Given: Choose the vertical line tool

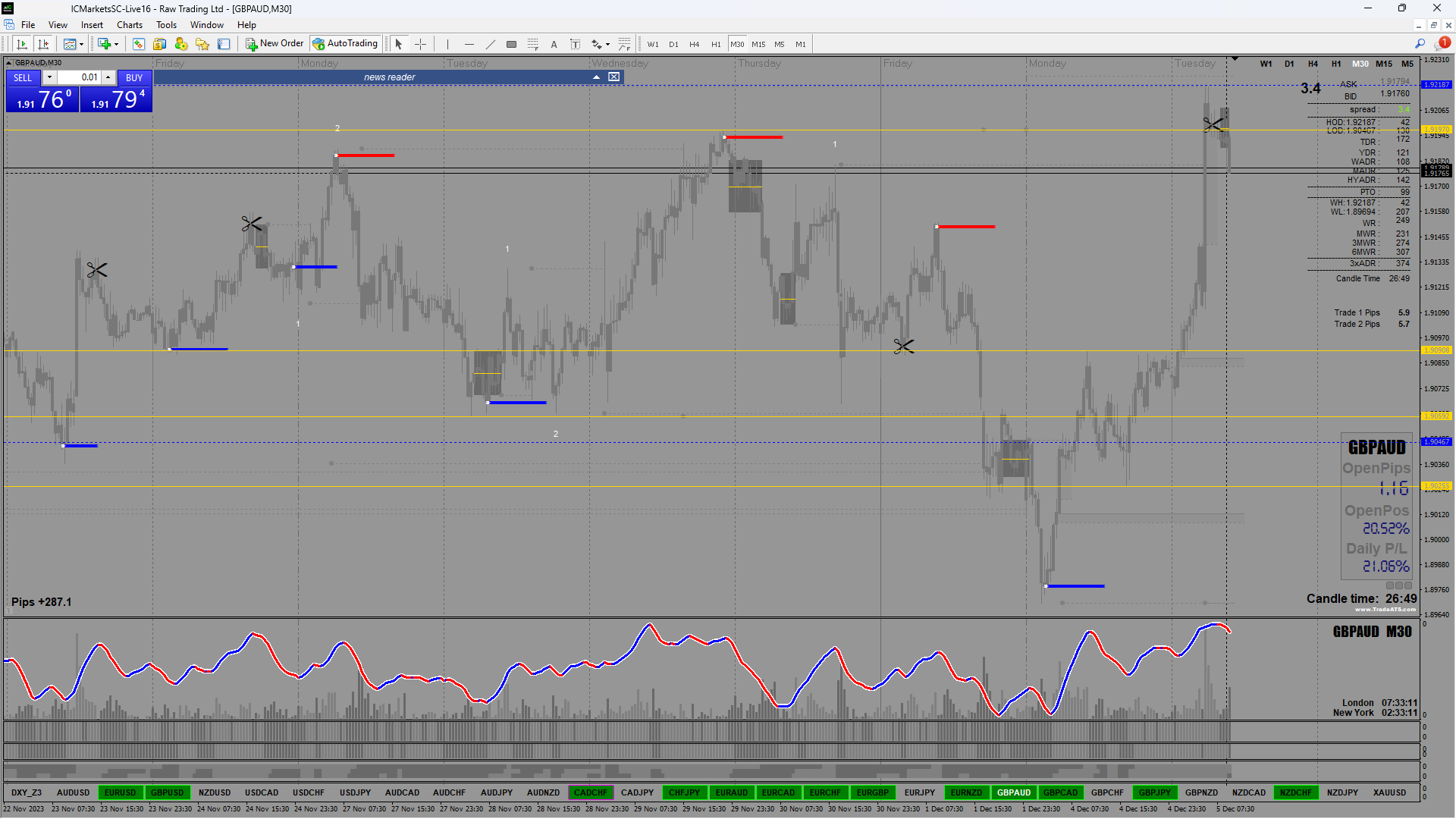Looking at the screenshot, I should click(x=448, y=44).
